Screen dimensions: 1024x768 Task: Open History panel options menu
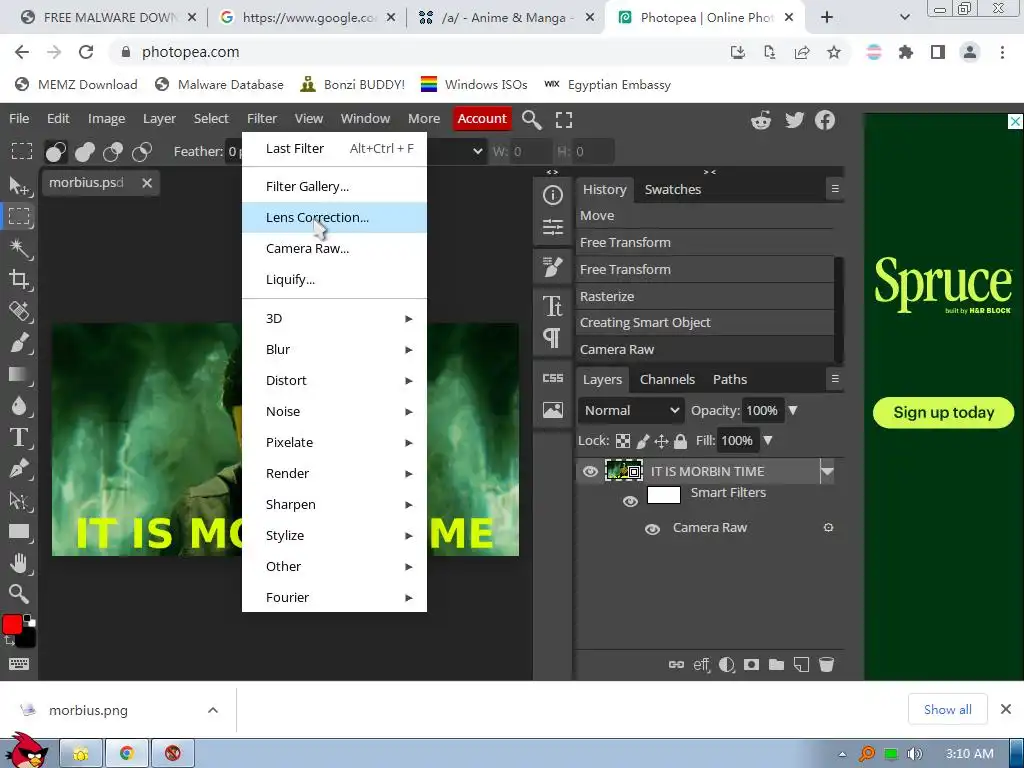(x=835, y=189)
